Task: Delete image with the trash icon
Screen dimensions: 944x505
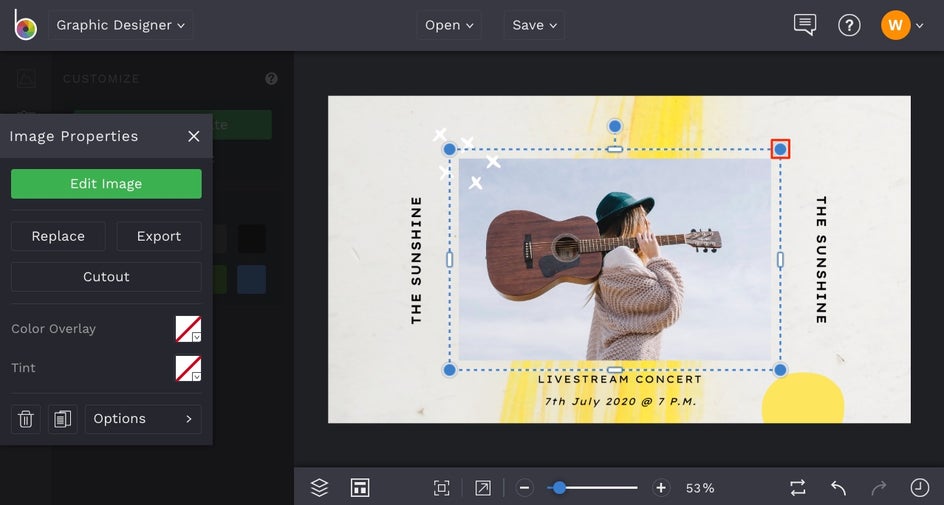Action: pyautogui.click(x=25, y=419)
